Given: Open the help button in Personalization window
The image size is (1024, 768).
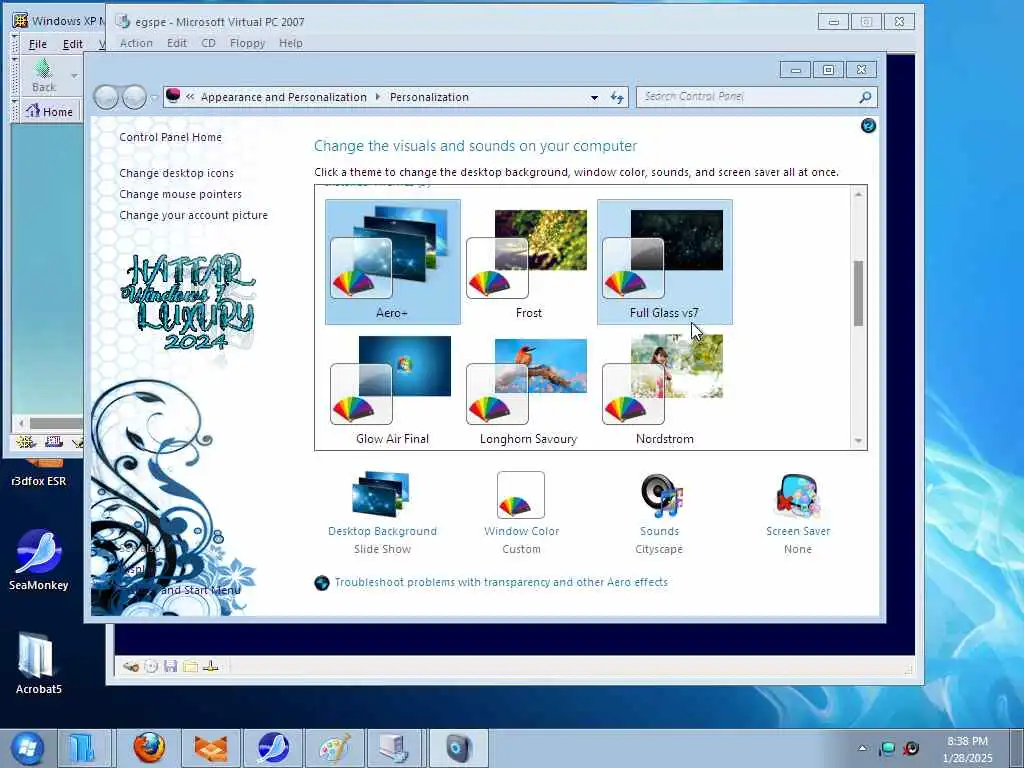Looking at the screenshot, I should 868,125.
